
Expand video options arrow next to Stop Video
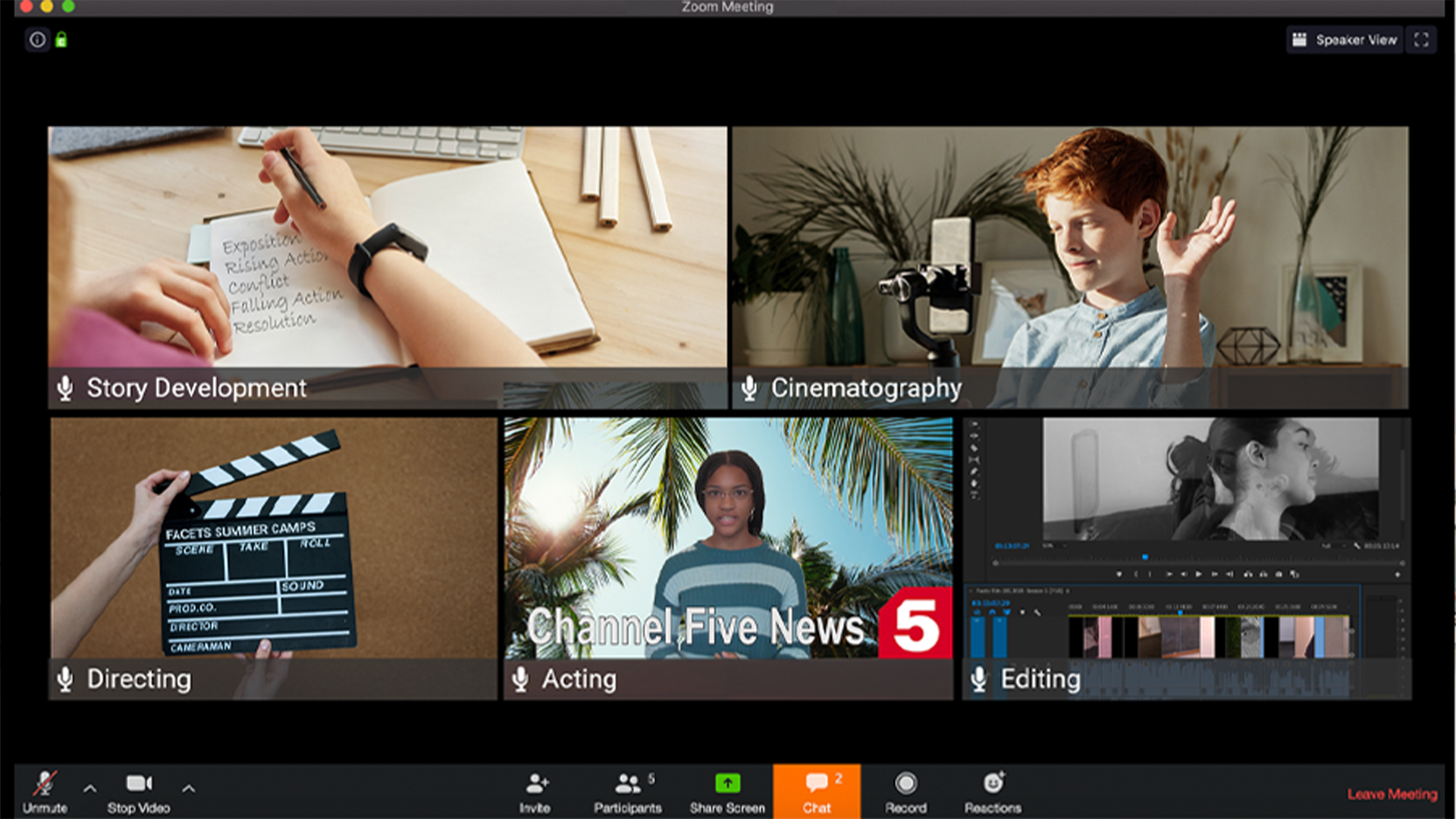tap(189, 789)
